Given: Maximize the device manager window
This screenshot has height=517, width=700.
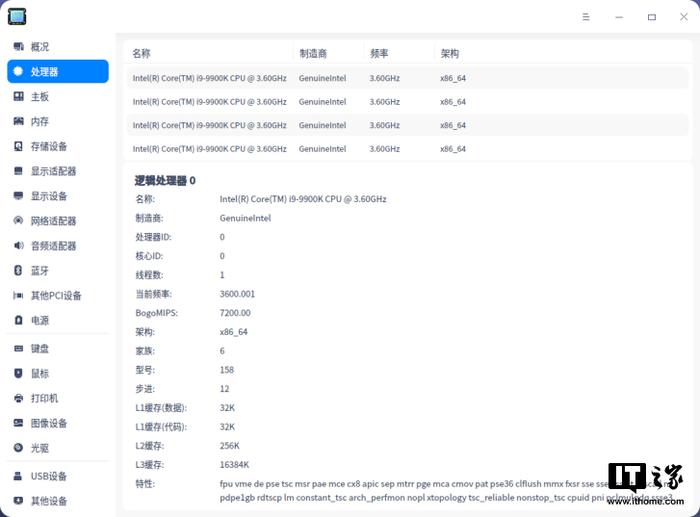Looking at the screenshot, I should (x=652, y=17).
